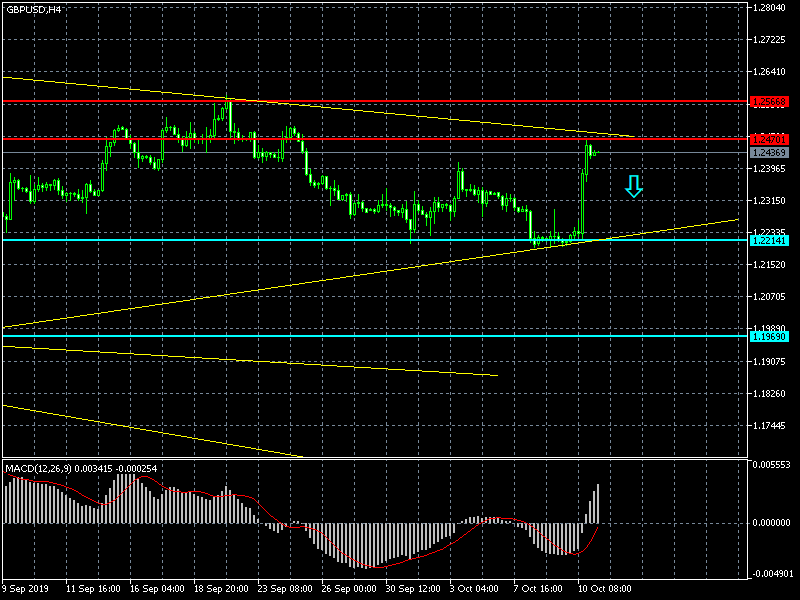
Task: Click the 1.23150 price axis label
Action: click(x=769, y=201)
